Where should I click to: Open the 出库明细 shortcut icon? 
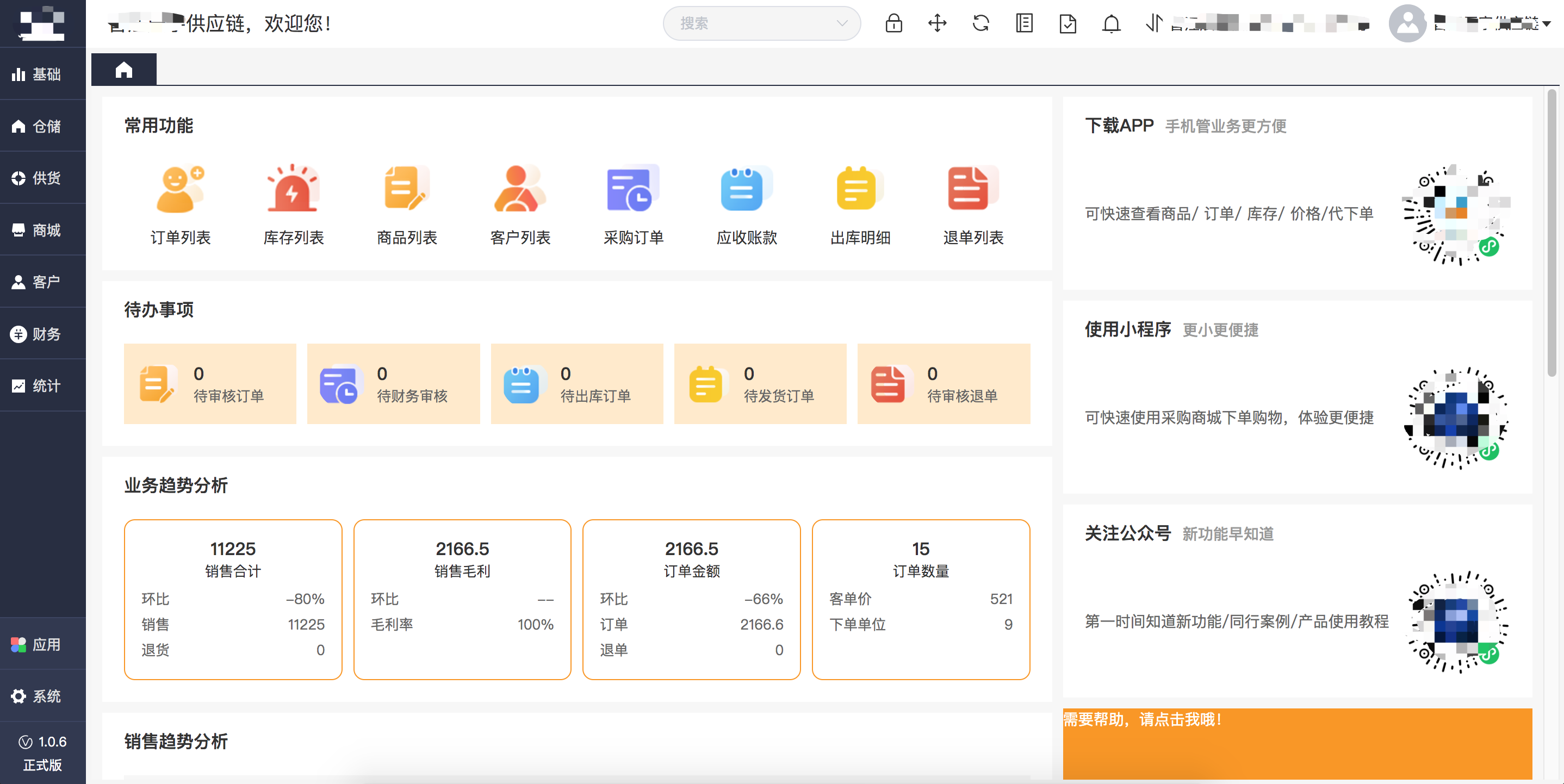860,189
